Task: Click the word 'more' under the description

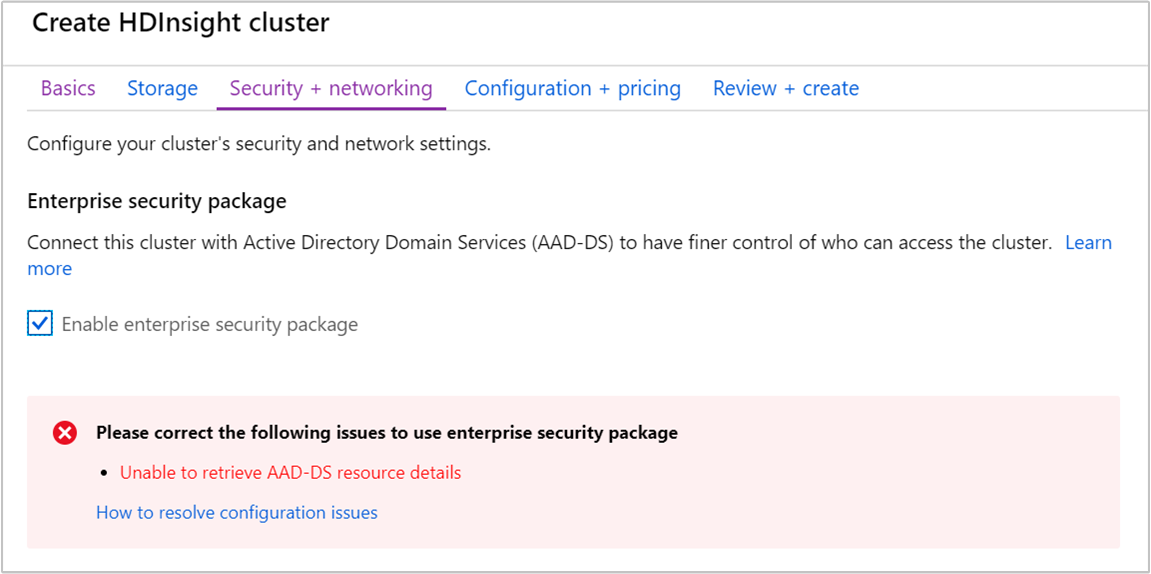Action: point(49,268)
